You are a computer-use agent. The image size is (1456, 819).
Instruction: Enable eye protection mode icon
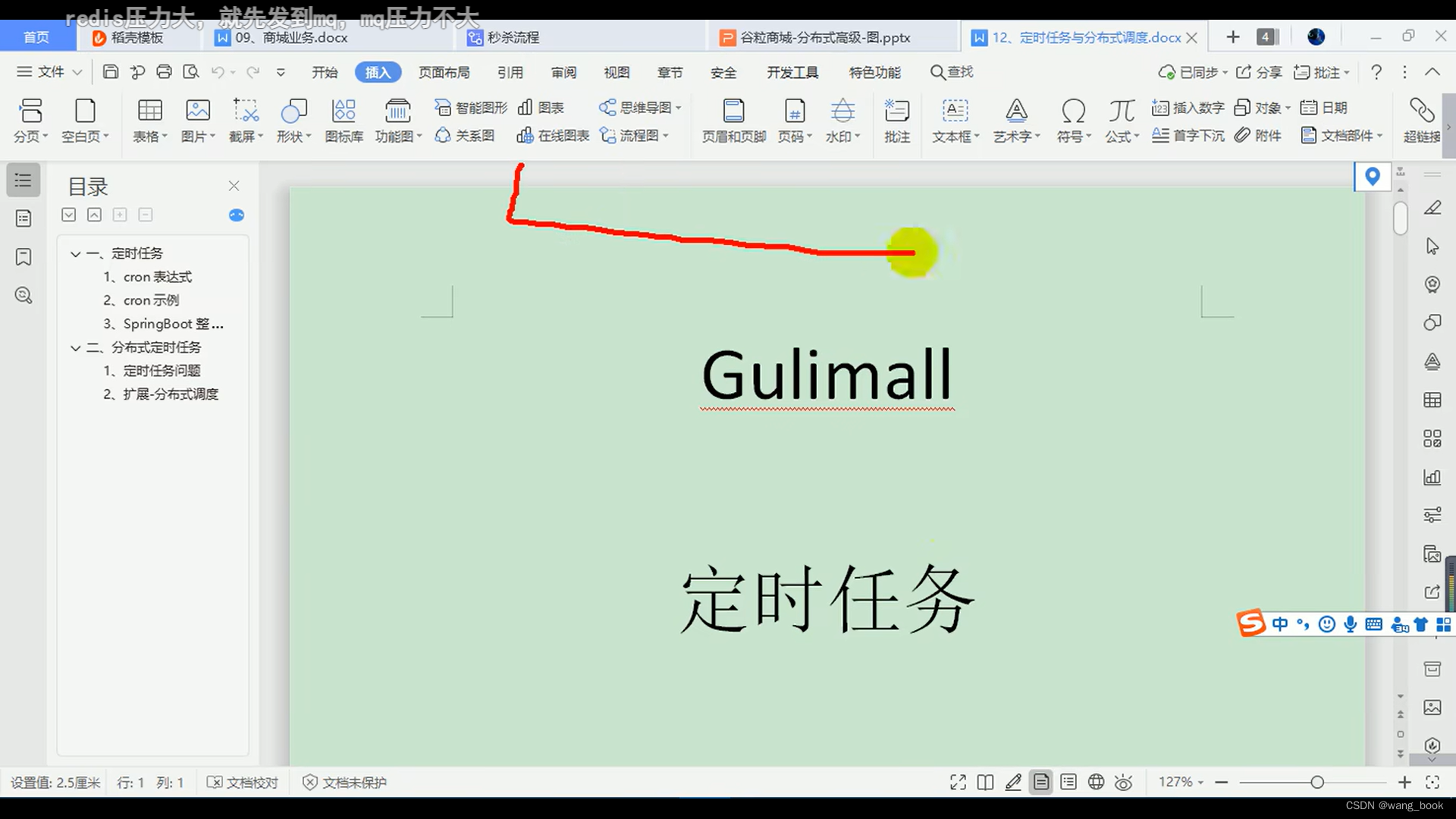(1124, 783)
